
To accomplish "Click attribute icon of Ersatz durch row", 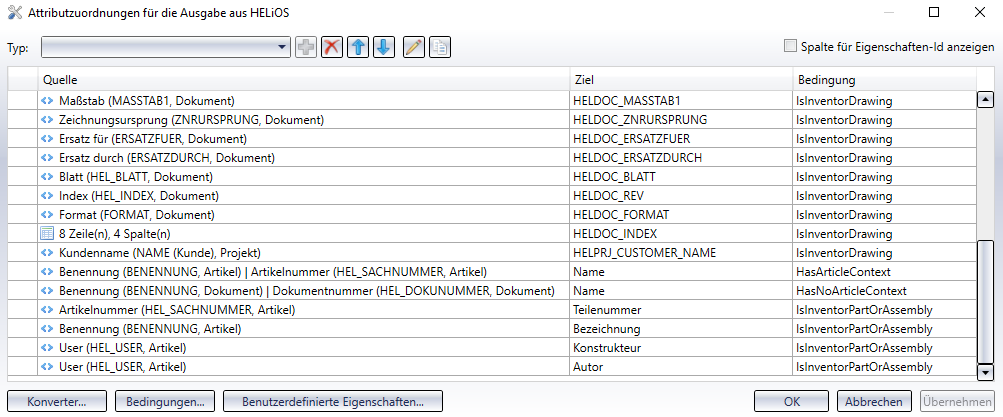I will pos(47,157).
